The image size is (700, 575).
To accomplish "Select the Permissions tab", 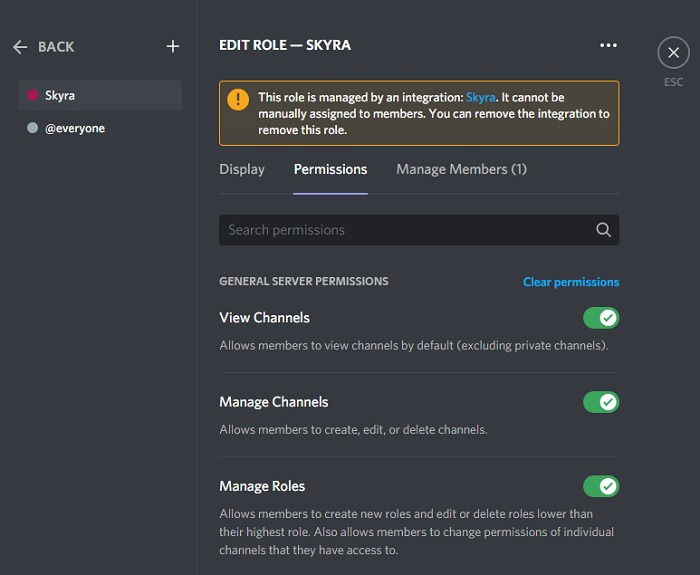I will [330, 169].
